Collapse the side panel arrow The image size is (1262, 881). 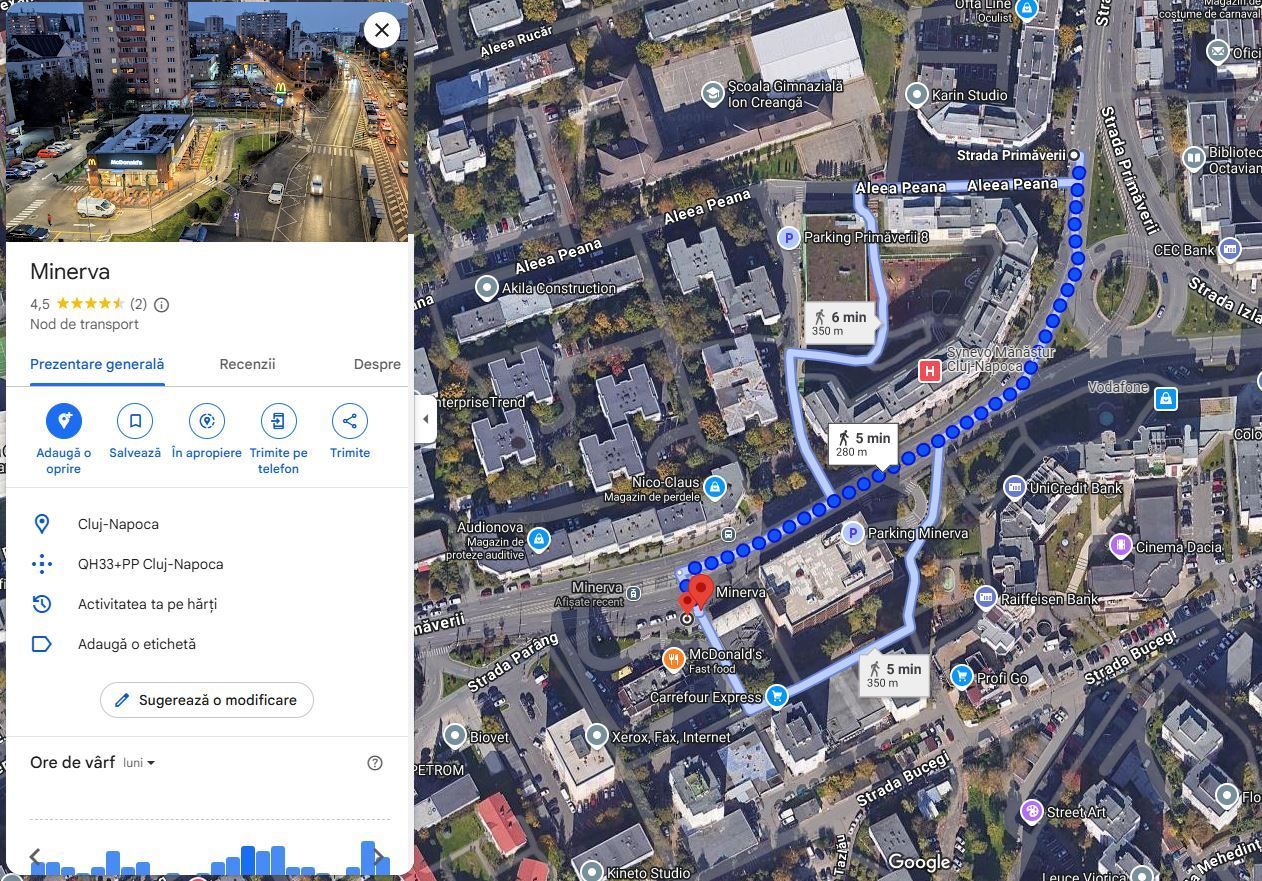(x=425, y=419)
